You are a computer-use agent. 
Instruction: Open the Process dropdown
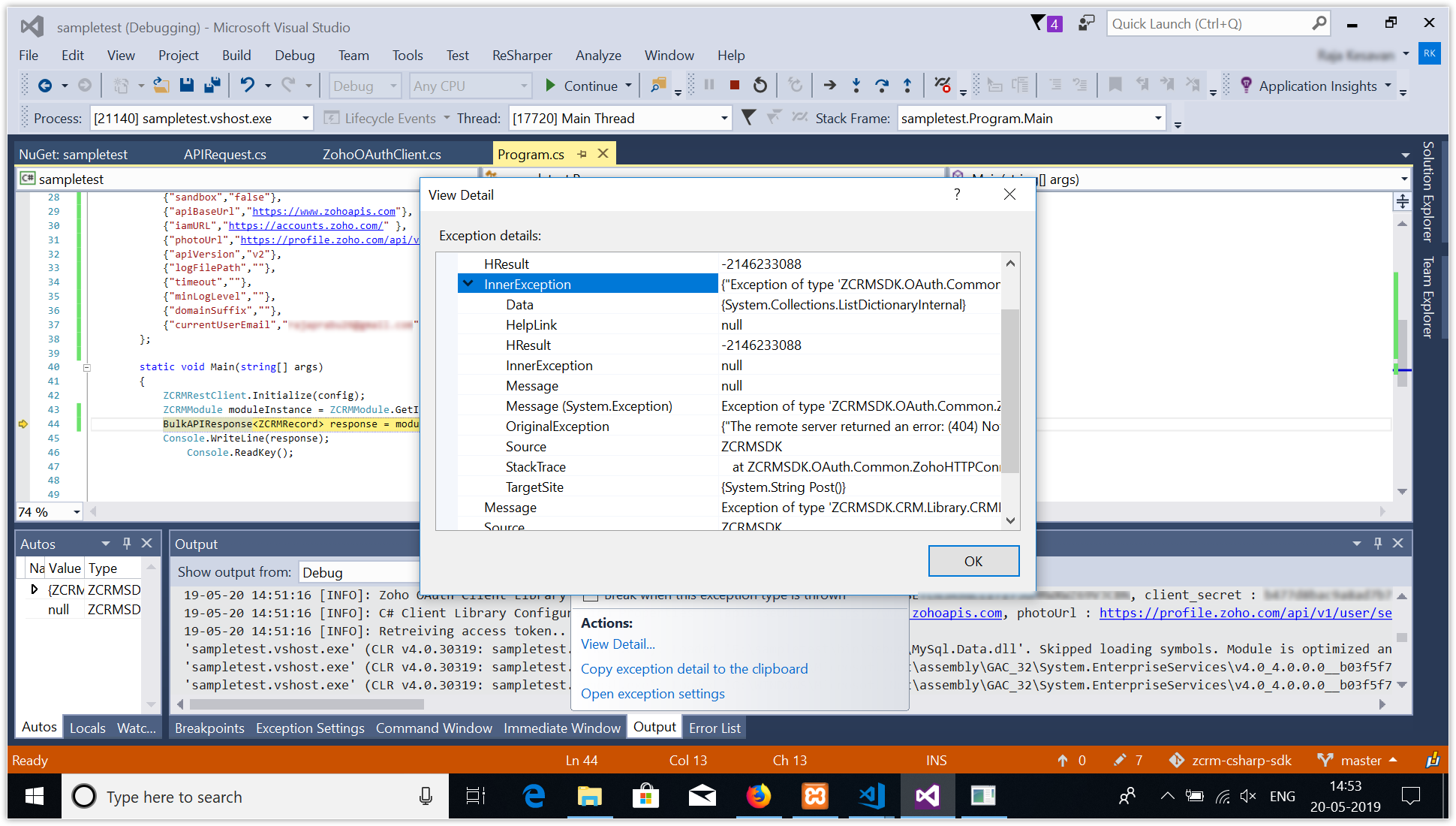pyautogui.click(x=305, y=118)
